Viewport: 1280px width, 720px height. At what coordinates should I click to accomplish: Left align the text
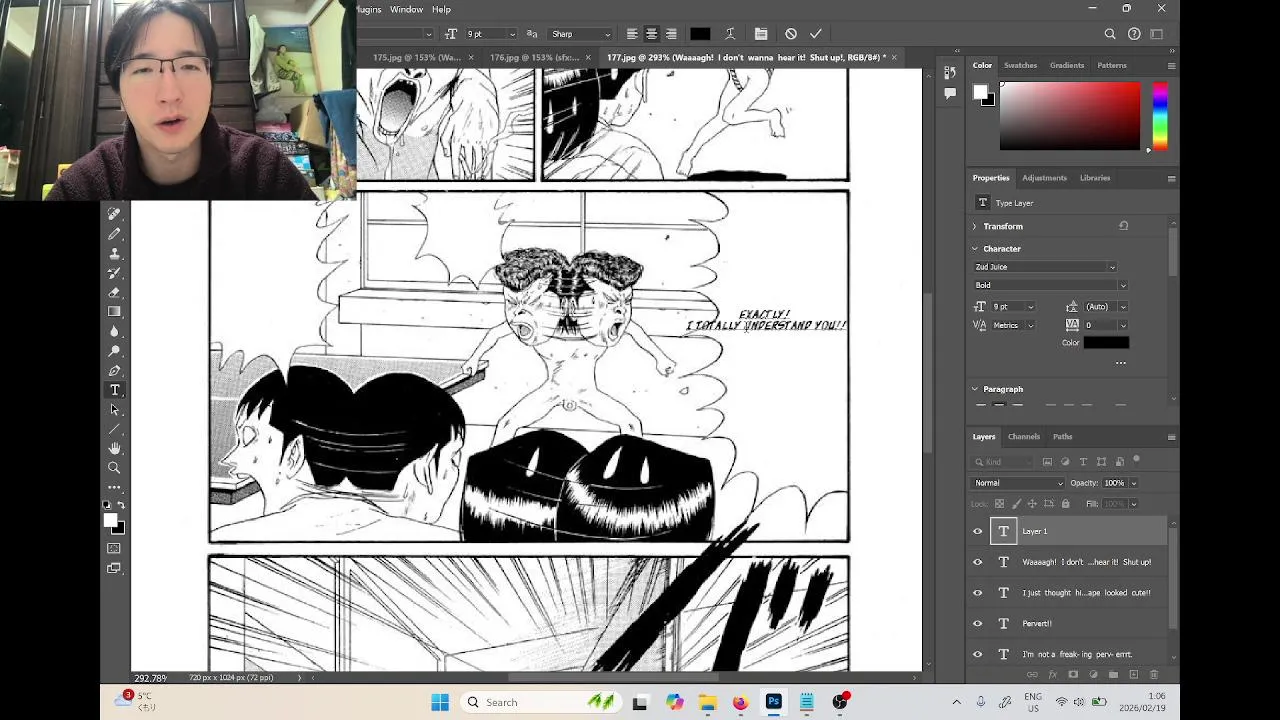pyautogui.click(x=632, y=34)
